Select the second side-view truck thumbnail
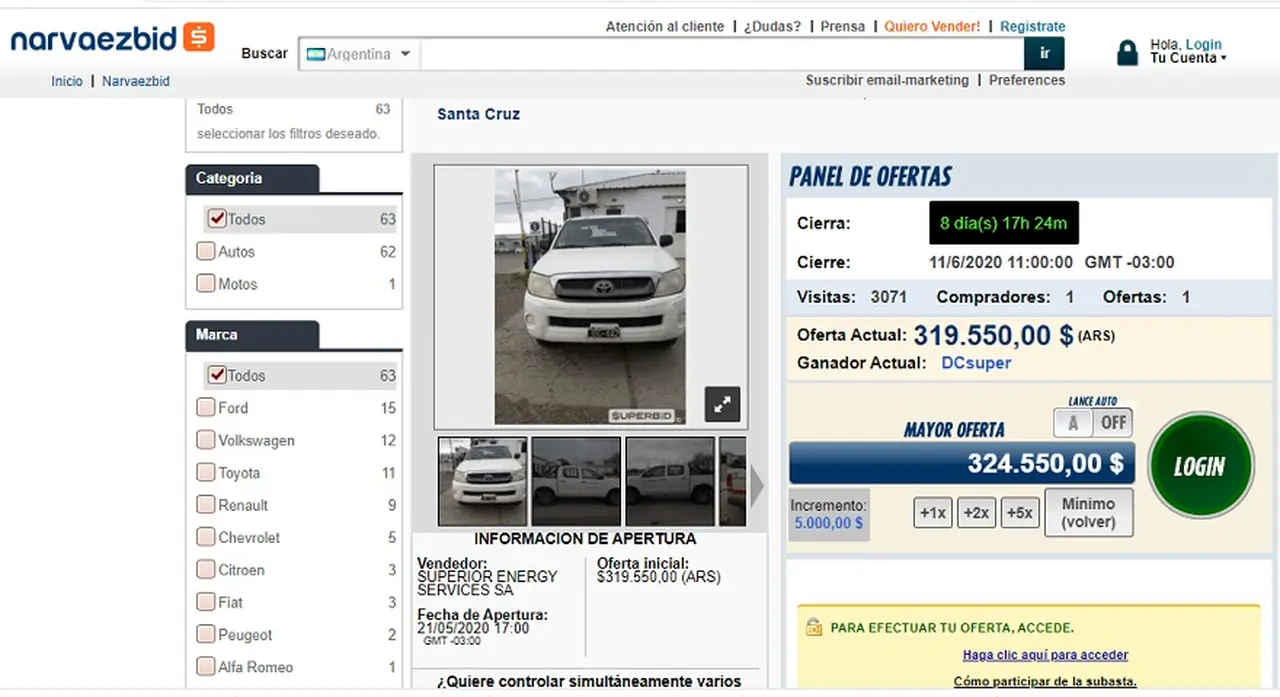The image size is (1280, 697). [576, 481]
